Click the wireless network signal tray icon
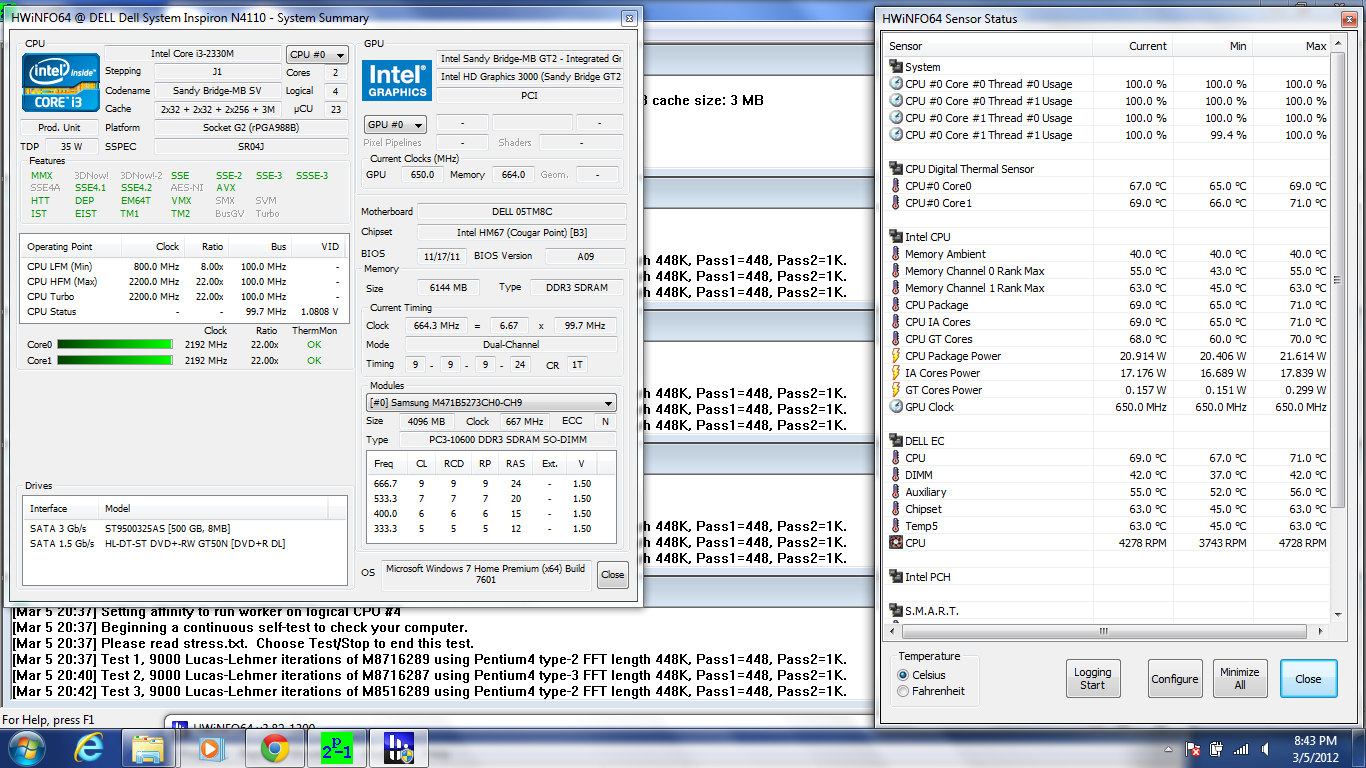The width and height of the screenshot is (1366, 768). [x=1242, y=749]
